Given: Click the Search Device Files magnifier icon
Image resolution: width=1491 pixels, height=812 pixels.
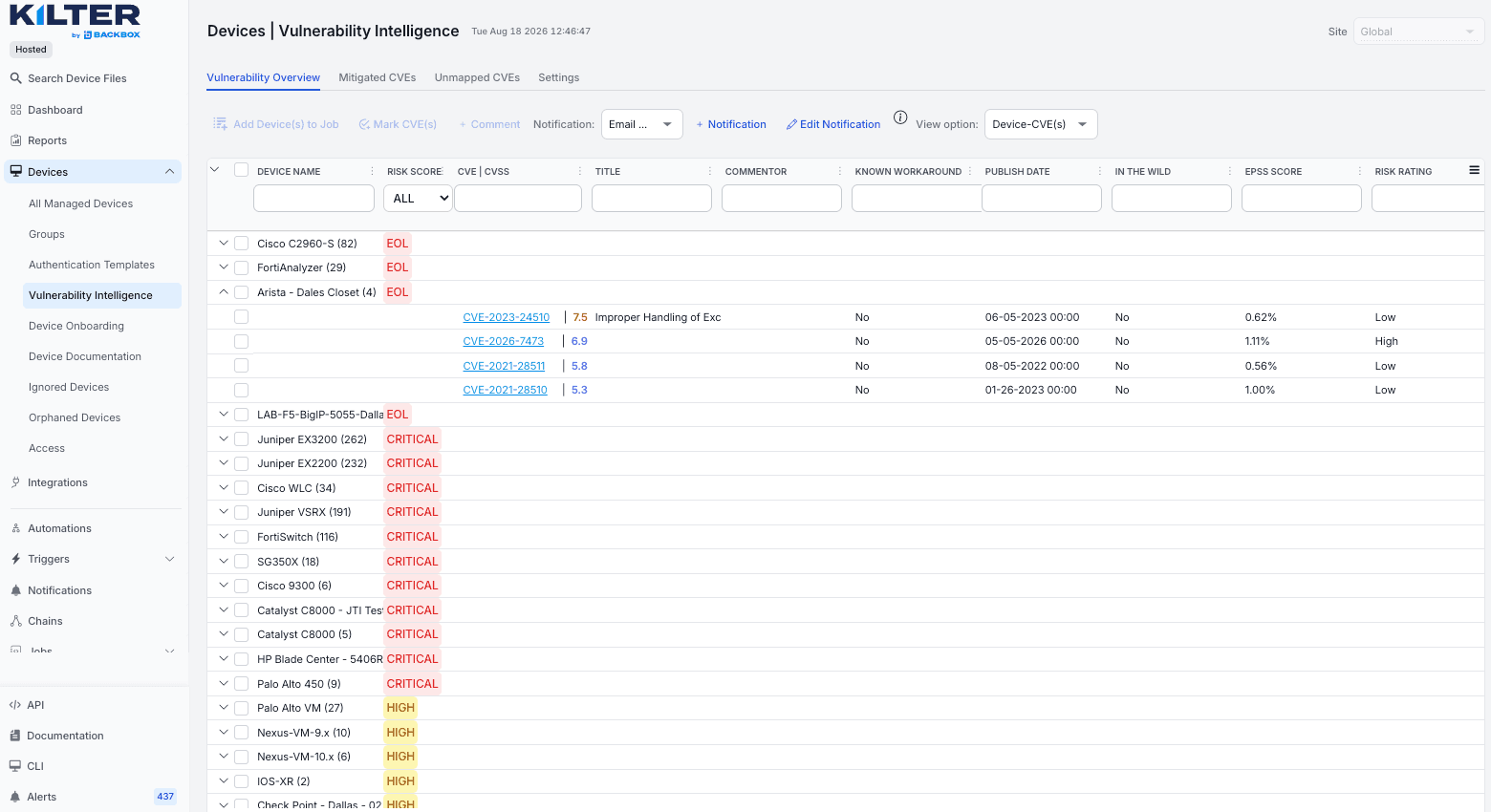Looking at the screenshot, I should pyautogui.click(x=15, y=78).
